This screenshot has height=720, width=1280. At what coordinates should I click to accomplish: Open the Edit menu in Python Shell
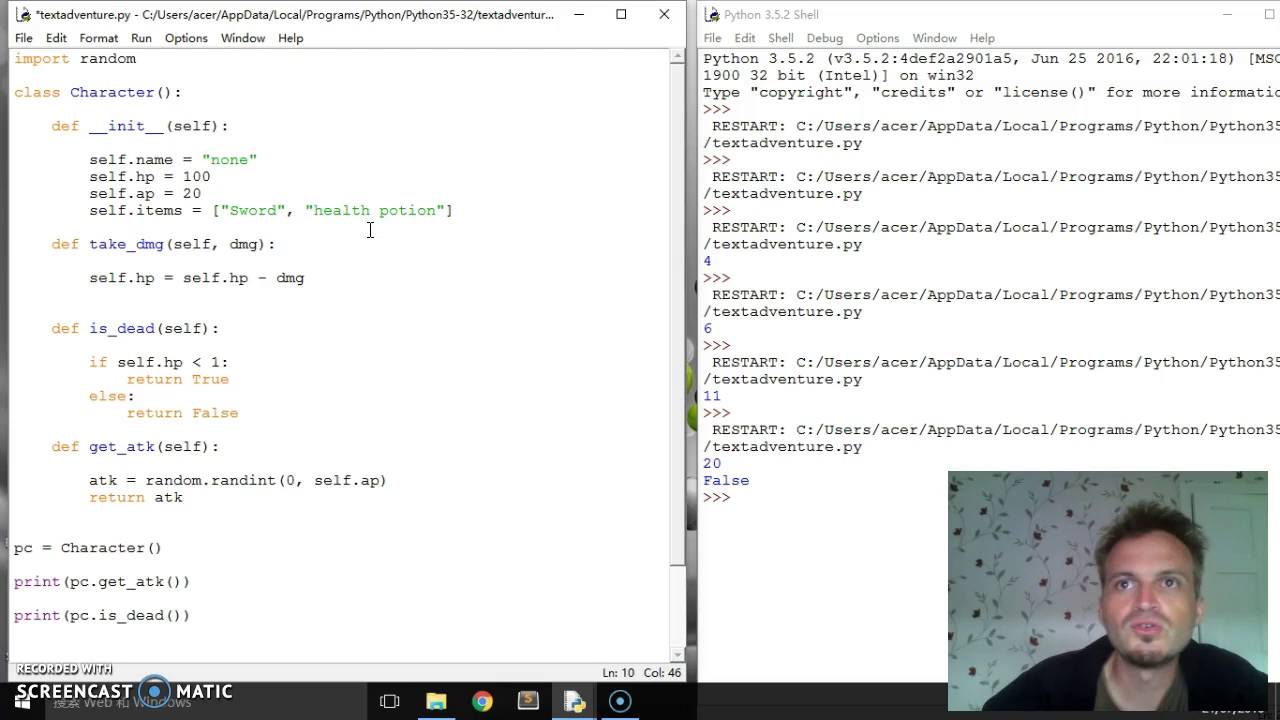click(745, 38)
